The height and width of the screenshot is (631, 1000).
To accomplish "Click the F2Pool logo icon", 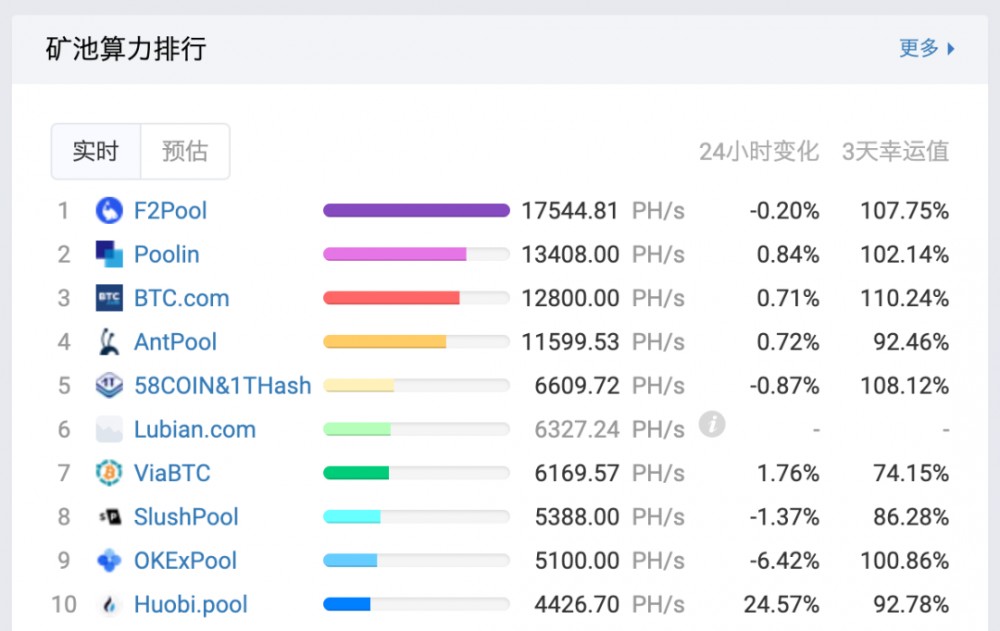I will pos(109,211).
